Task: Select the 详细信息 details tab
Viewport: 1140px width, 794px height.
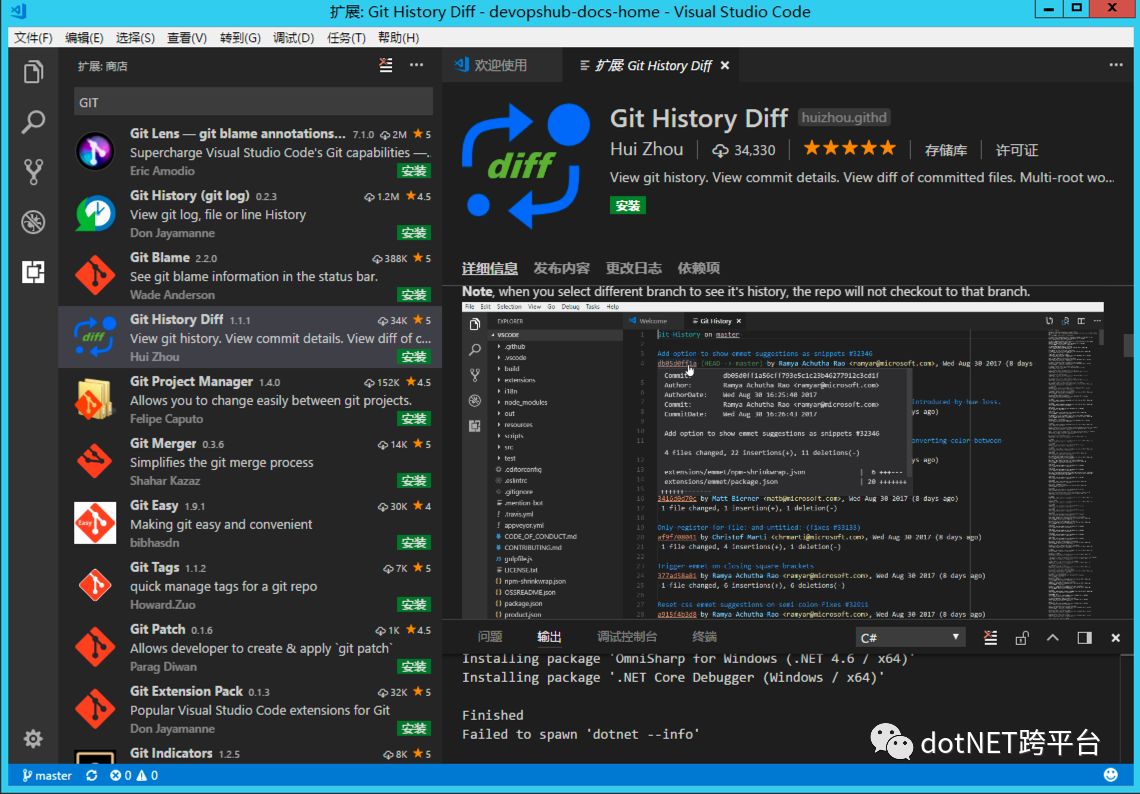Action: point(490,268)
